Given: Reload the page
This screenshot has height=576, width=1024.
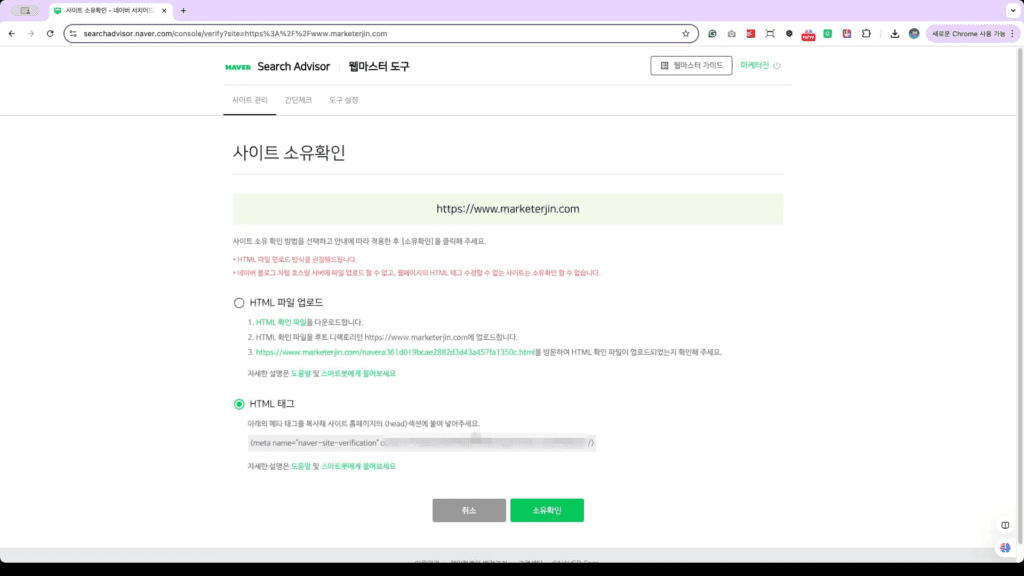Looking at the screenshot, I should click(x=50, y=33).
